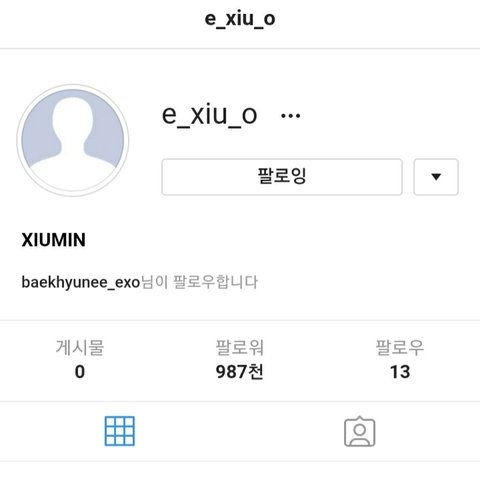
Task: View followers via the 987천 count
Action: pos(240,372)
